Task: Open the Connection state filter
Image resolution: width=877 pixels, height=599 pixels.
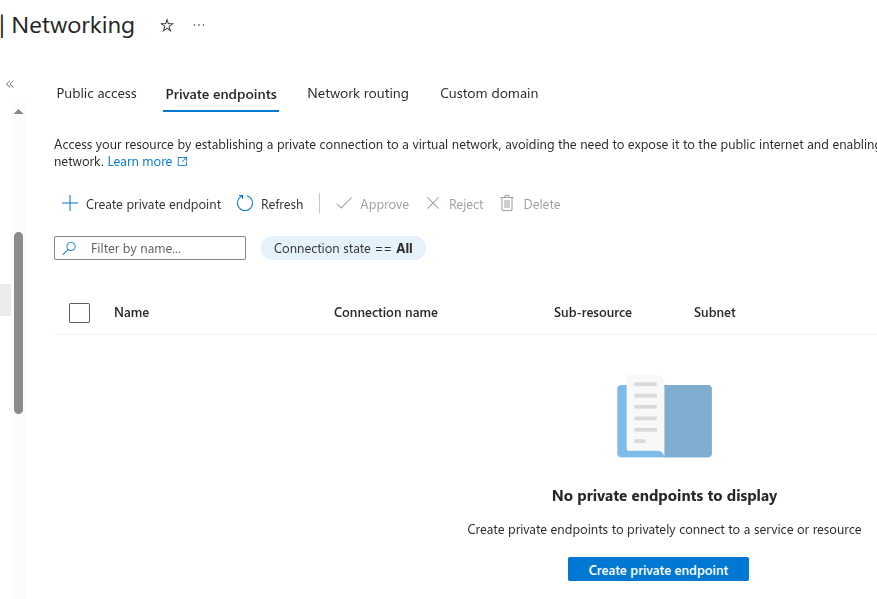Action: (x=343, y=247)
